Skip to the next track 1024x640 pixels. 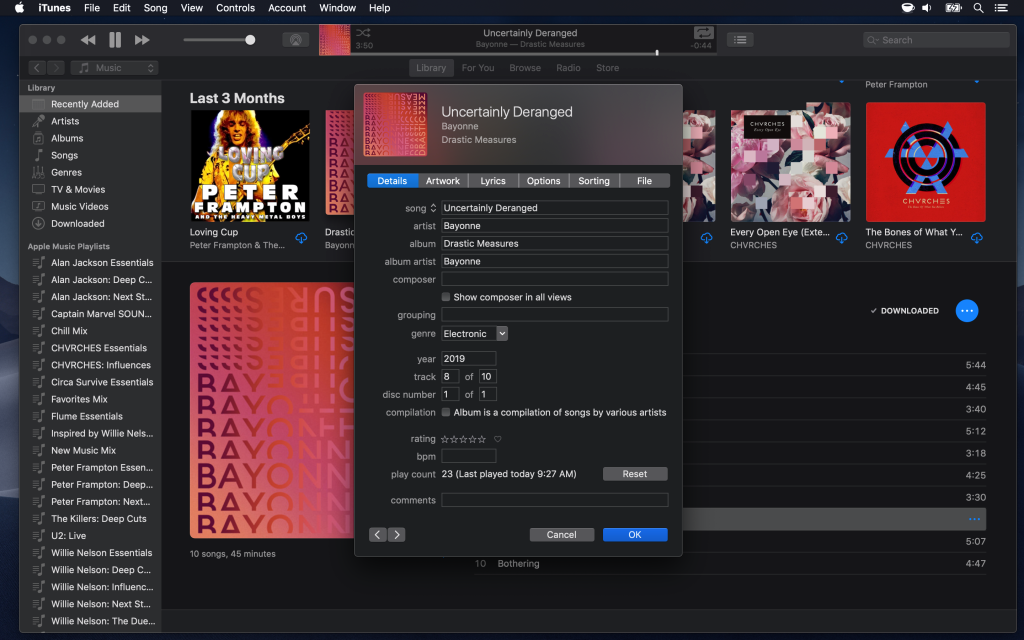pos(142,40)
